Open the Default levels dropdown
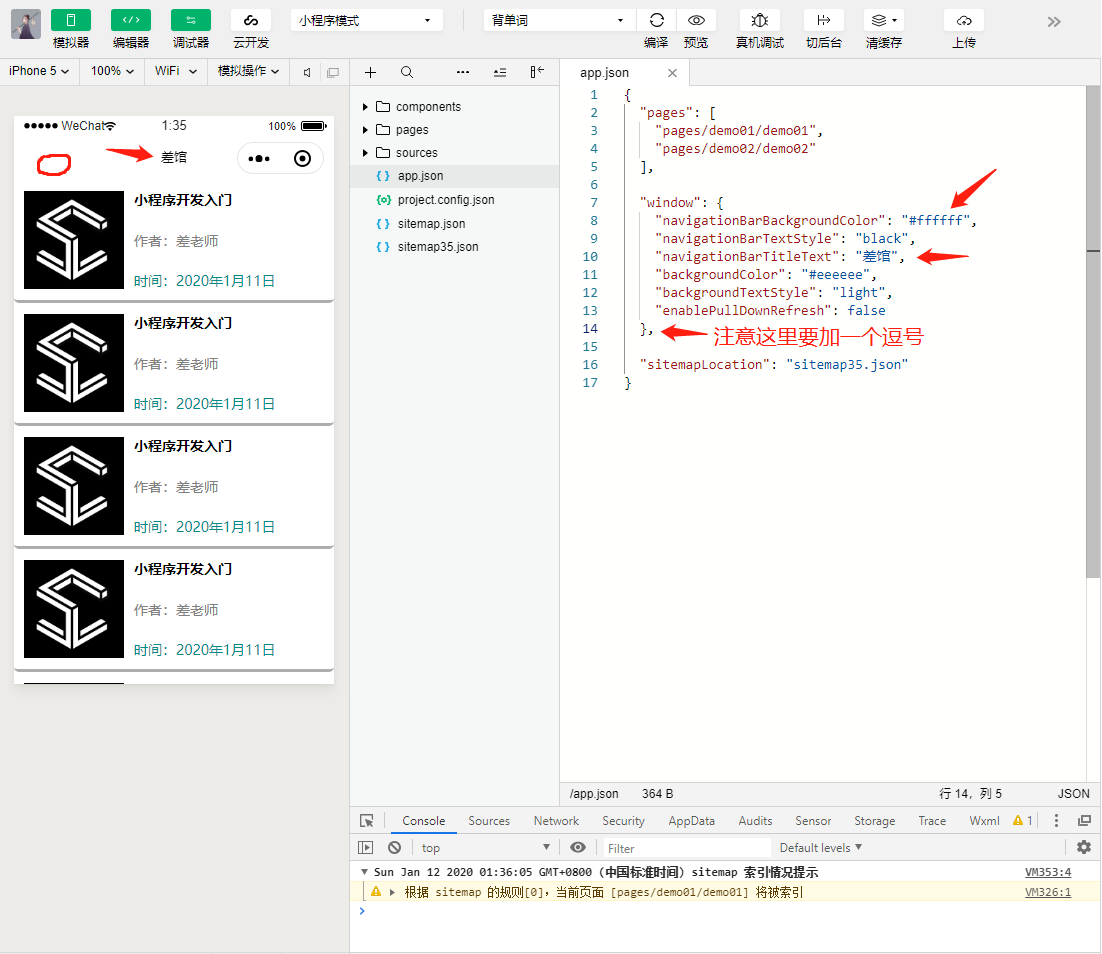This screenshot has height=954, width=1102. [820, 847]
